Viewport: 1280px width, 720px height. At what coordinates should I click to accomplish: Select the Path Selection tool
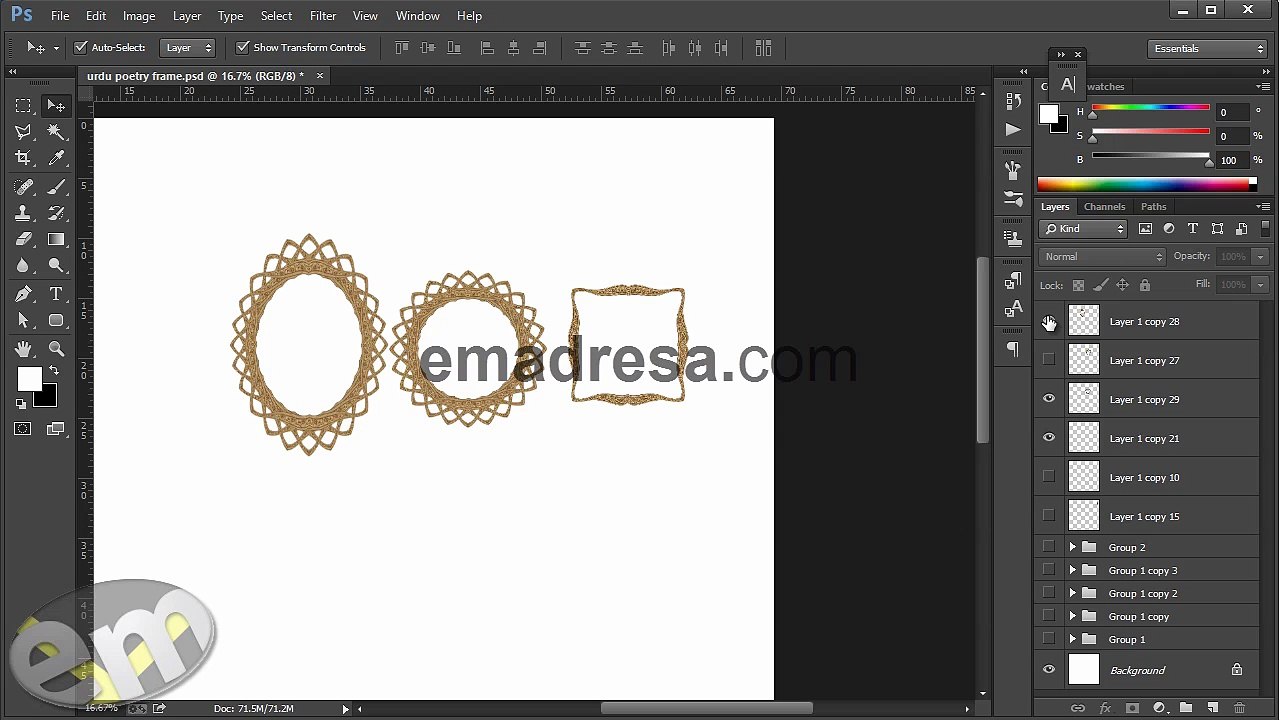click(x=23, y=320)
